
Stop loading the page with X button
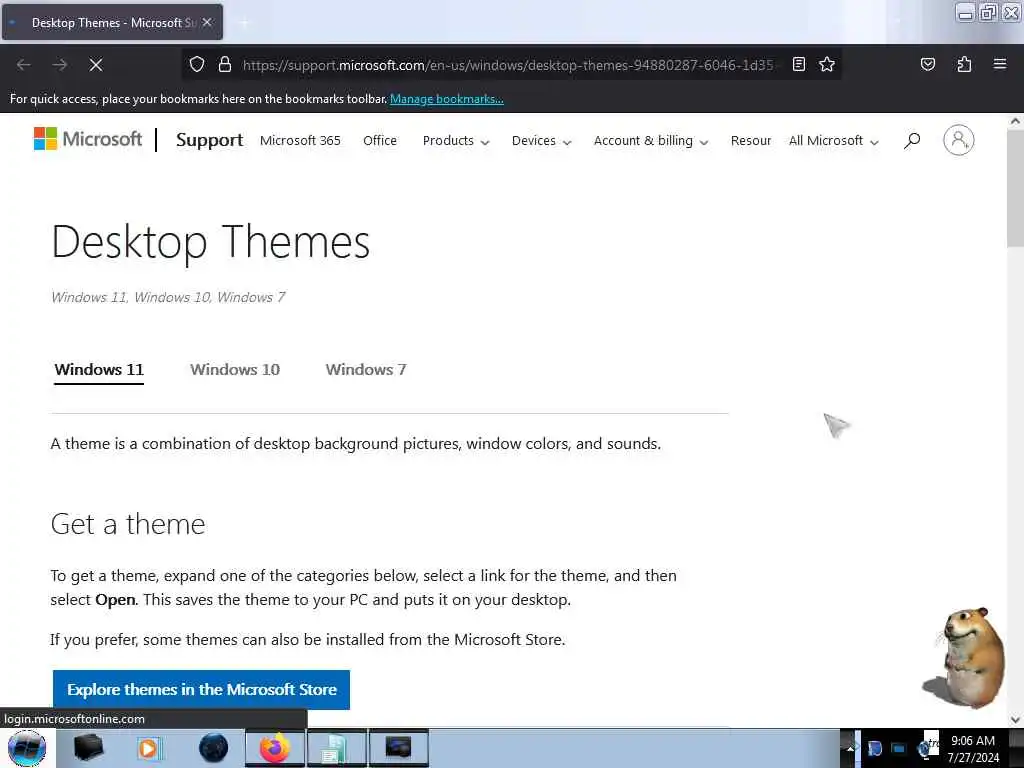coord(95,65)
